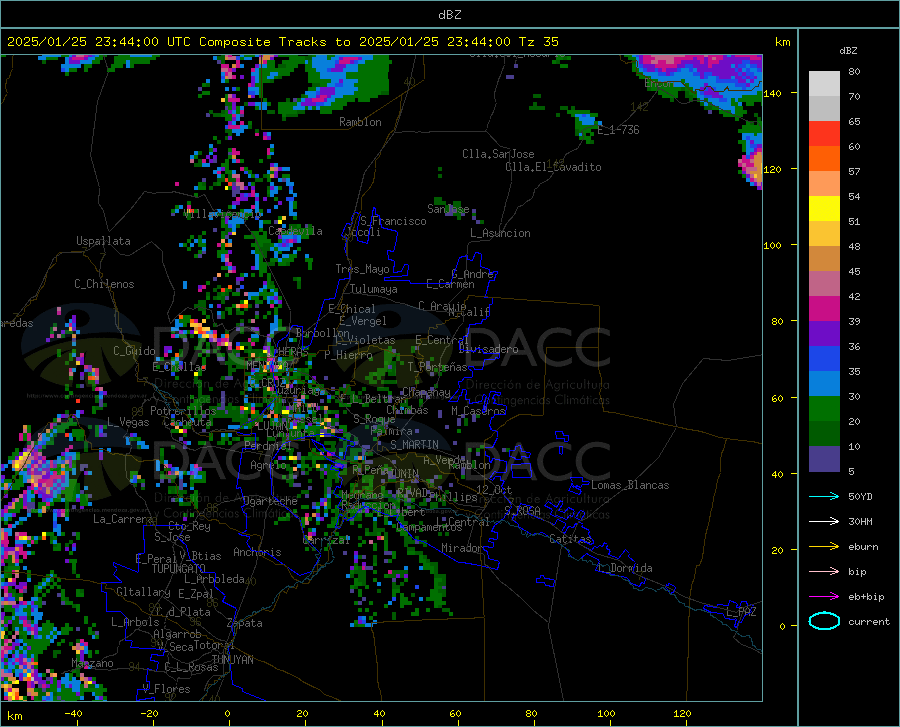Click the Anchoris place label
Screen dimensions: 900x727
(257, 552)
